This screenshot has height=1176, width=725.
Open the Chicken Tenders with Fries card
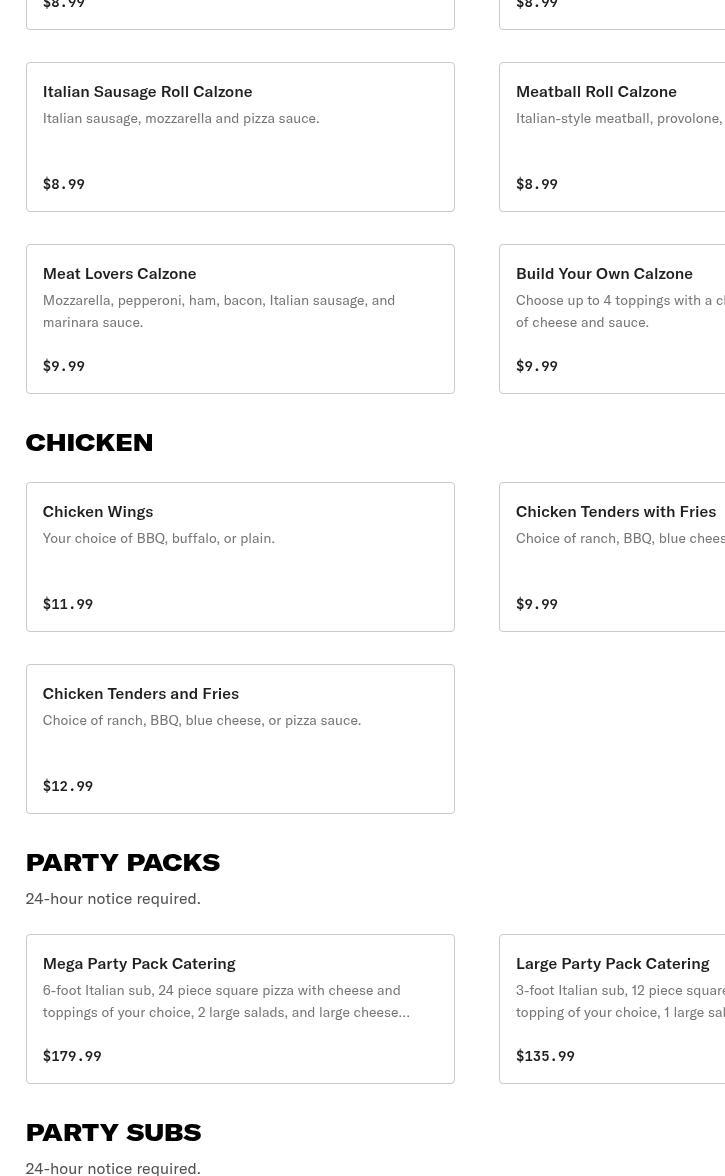click(612, 556)
